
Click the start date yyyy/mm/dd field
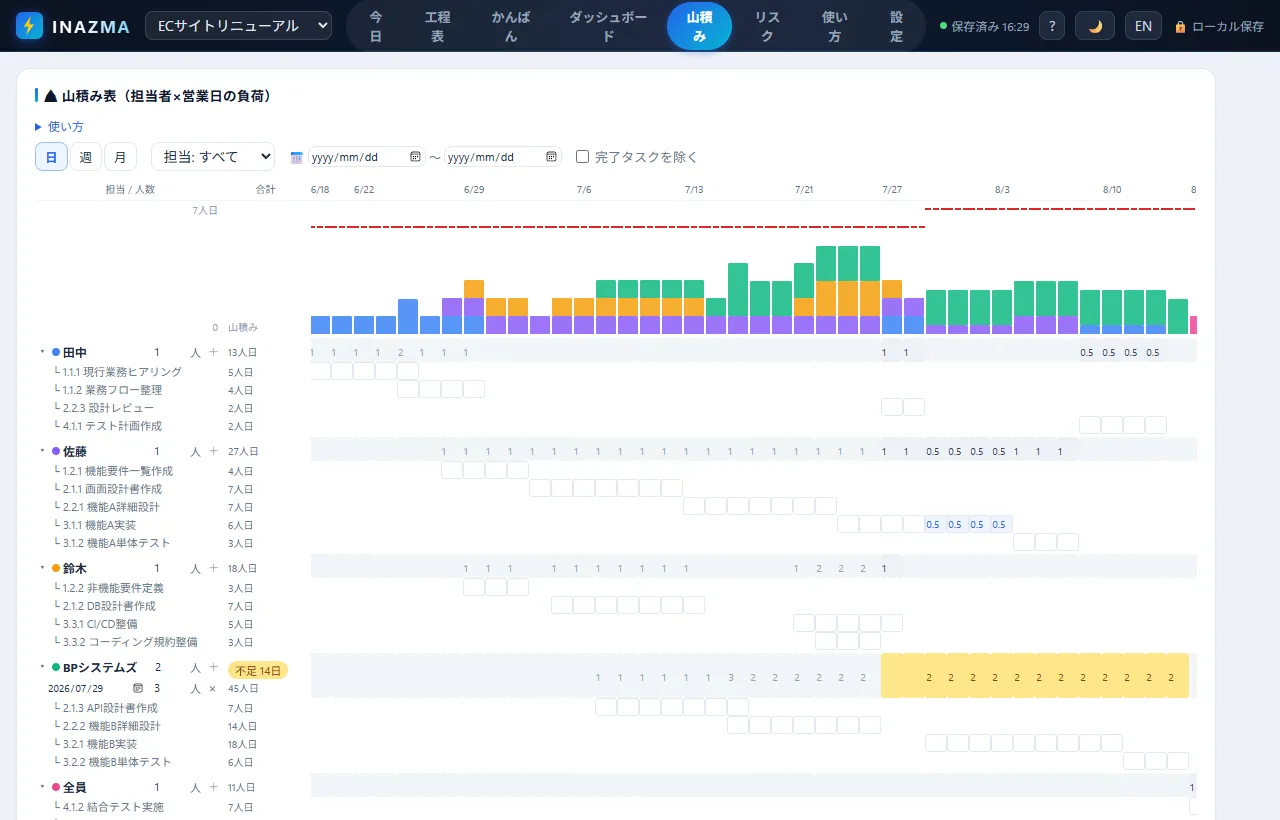coord(367,157)
